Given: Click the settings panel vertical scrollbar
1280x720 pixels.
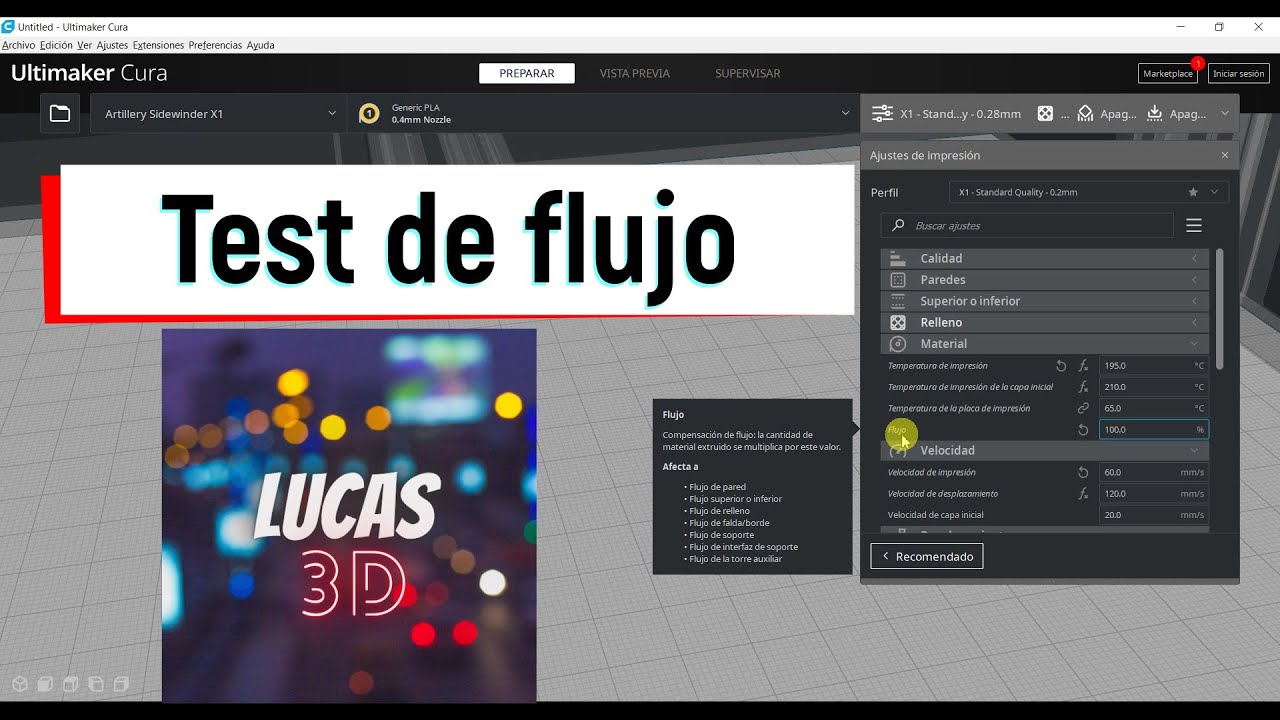Looking at the screenshot, I should 1220,308.
